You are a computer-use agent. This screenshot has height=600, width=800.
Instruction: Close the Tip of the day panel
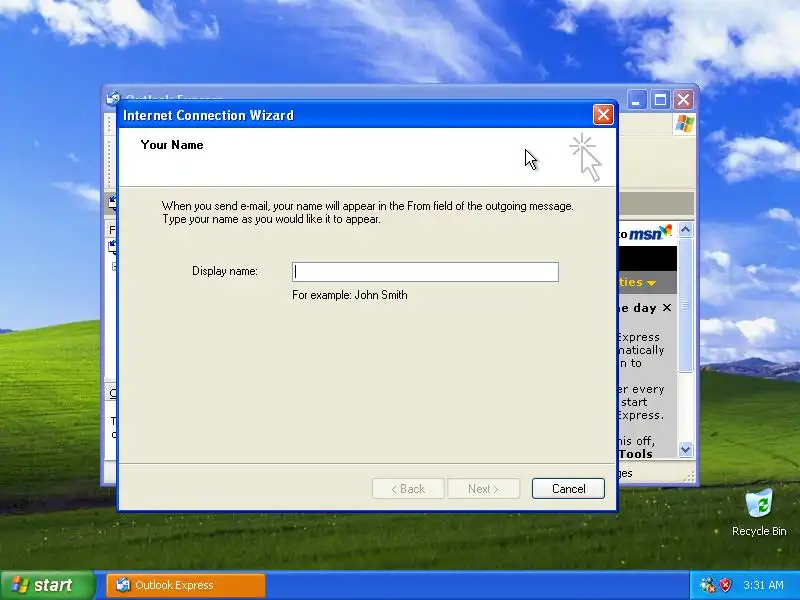667,308
